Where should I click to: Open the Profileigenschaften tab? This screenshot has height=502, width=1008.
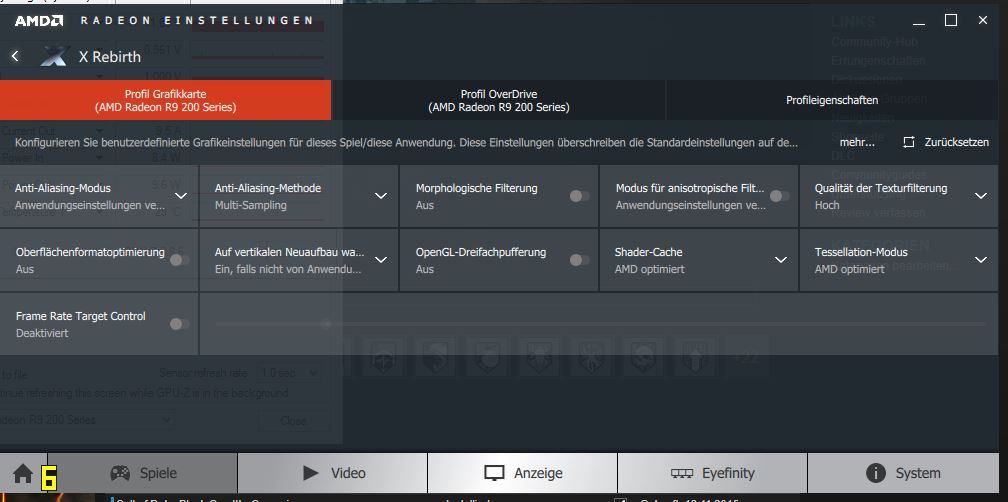pos(832,100)
